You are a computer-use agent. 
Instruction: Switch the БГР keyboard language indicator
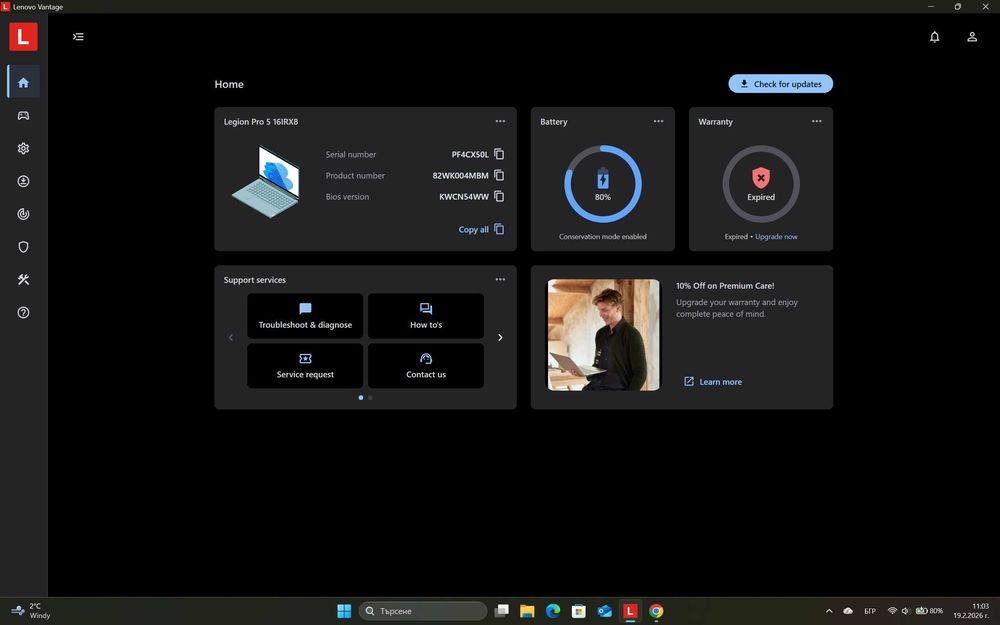tap(870, 611)
